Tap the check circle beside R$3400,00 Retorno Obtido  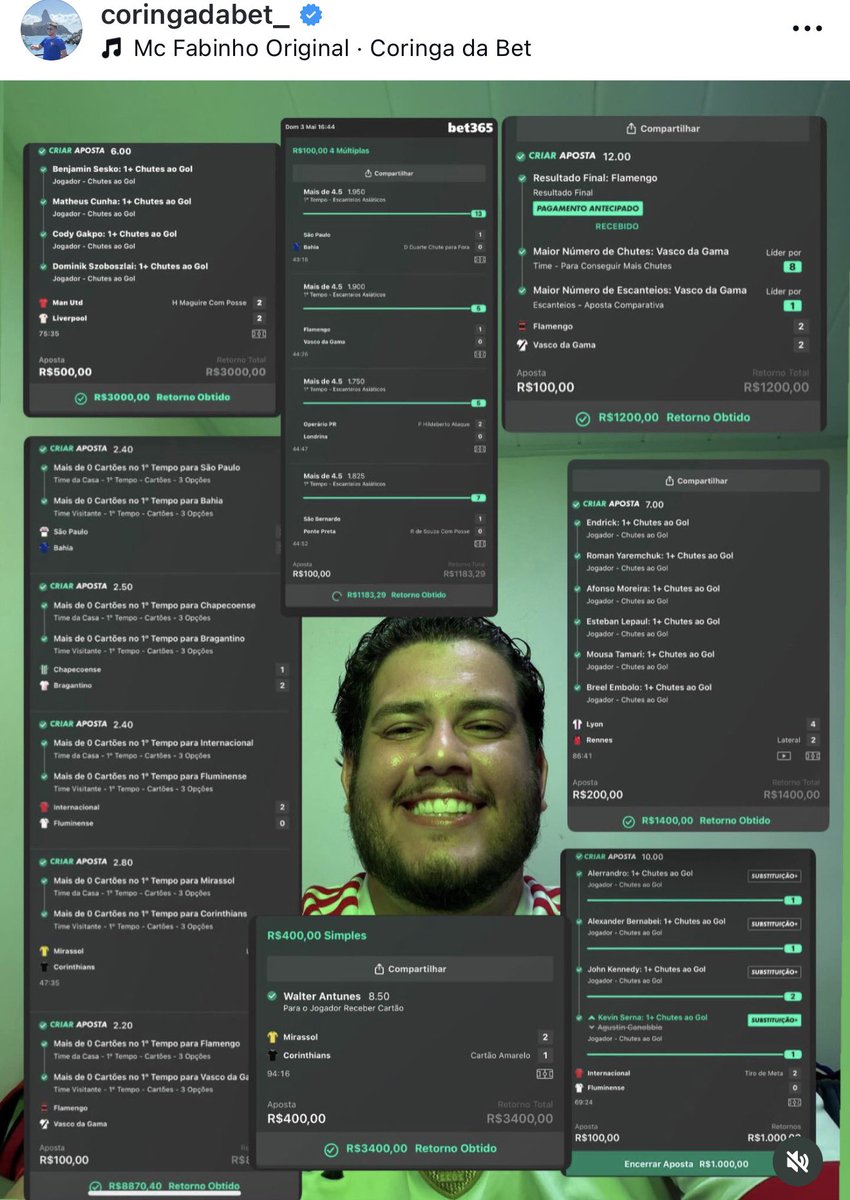coord(331,1149)
